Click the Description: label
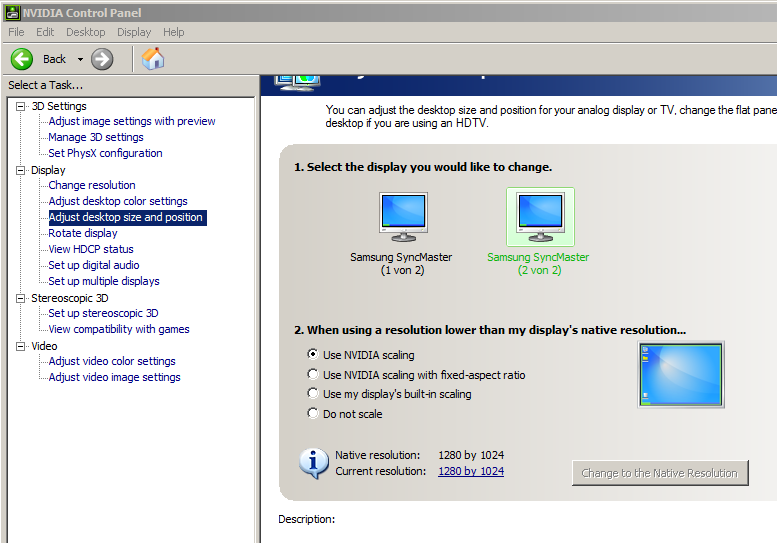This screenshot has height=543, width=777. [x=306, y=519]
